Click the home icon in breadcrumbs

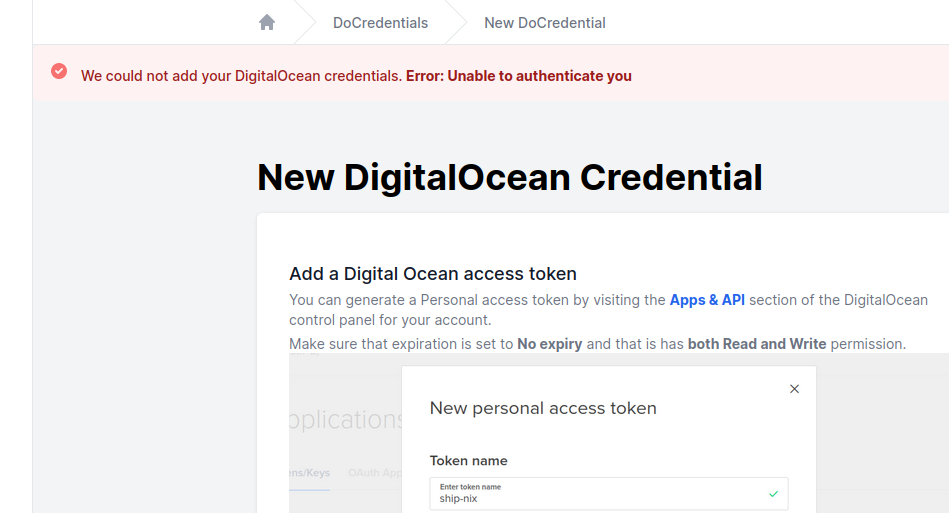267,22
